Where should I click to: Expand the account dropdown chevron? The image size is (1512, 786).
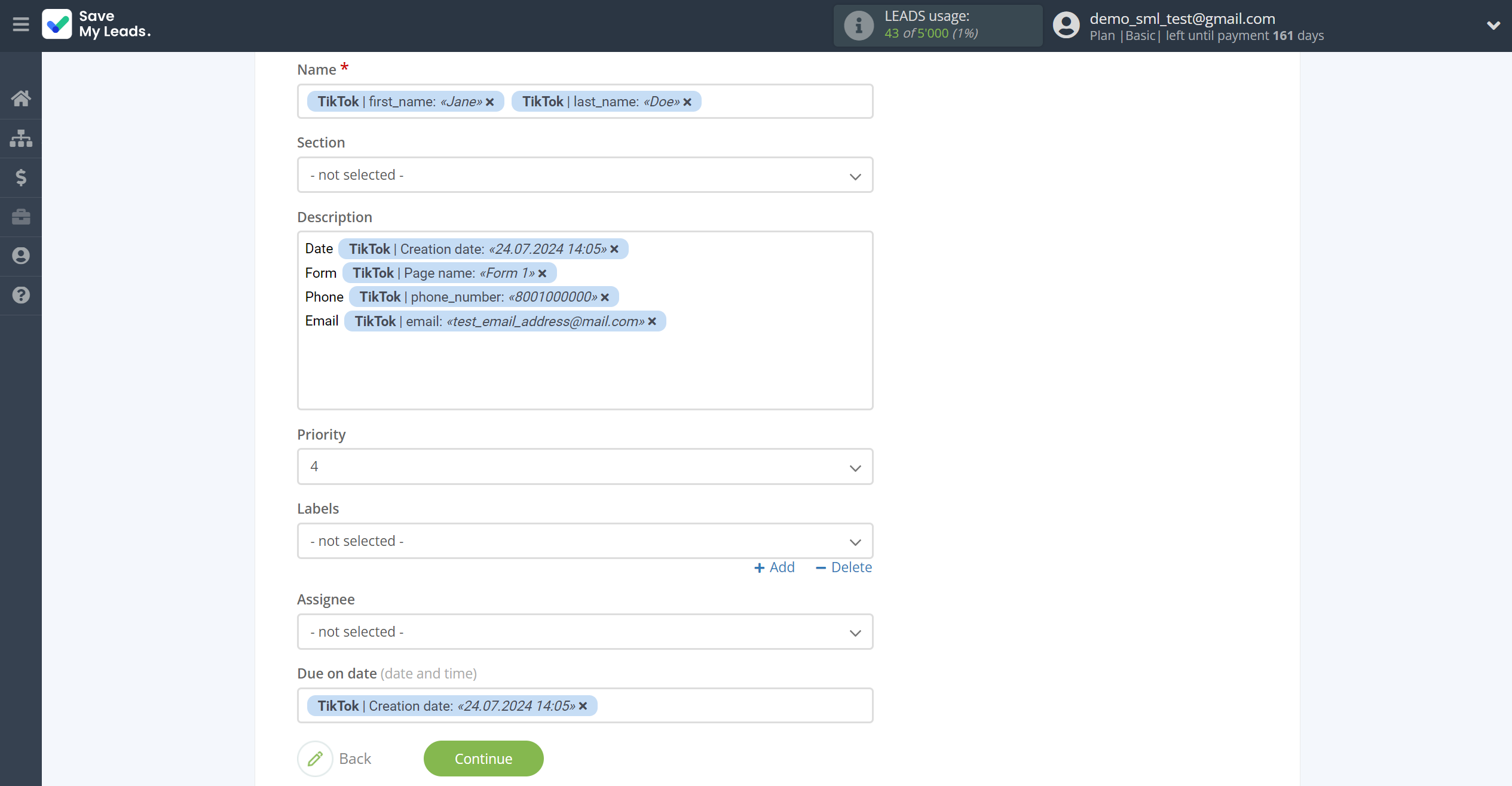pyautogui.click(x=1493, y=26)
